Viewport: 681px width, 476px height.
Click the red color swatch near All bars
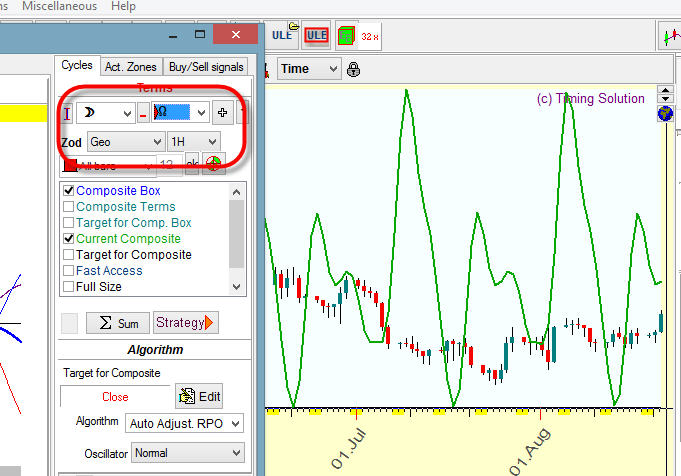pyautogui.click(x=70, y=165)
